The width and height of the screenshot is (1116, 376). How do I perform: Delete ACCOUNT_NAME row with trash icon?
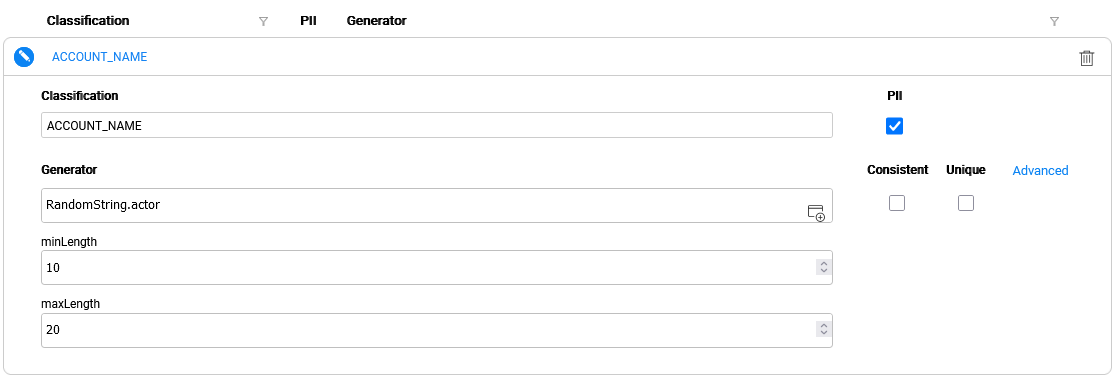[1086, 58]
